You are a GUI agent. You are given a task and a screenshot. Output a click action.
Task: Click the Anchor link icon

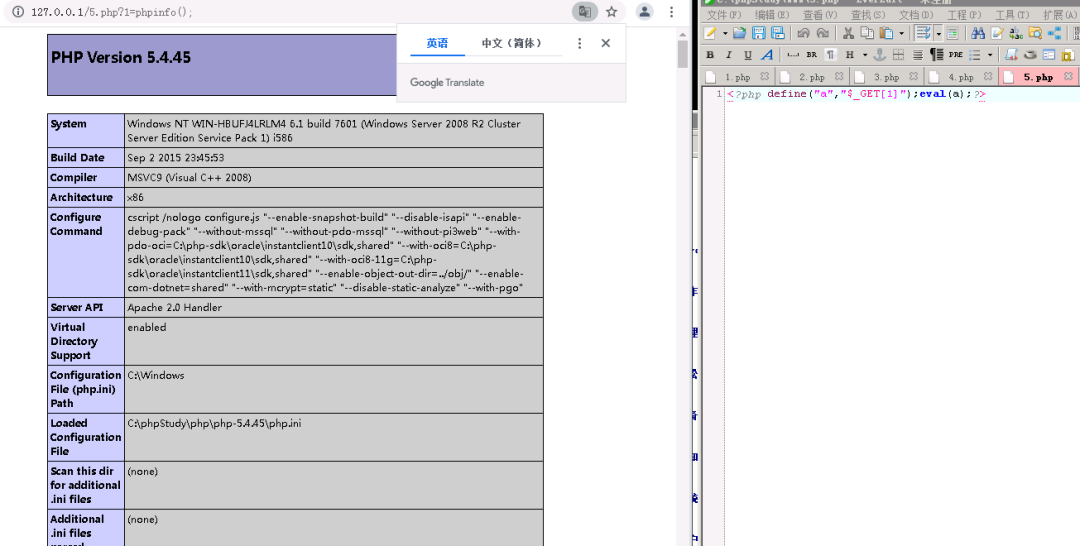[x=880, y=55]
